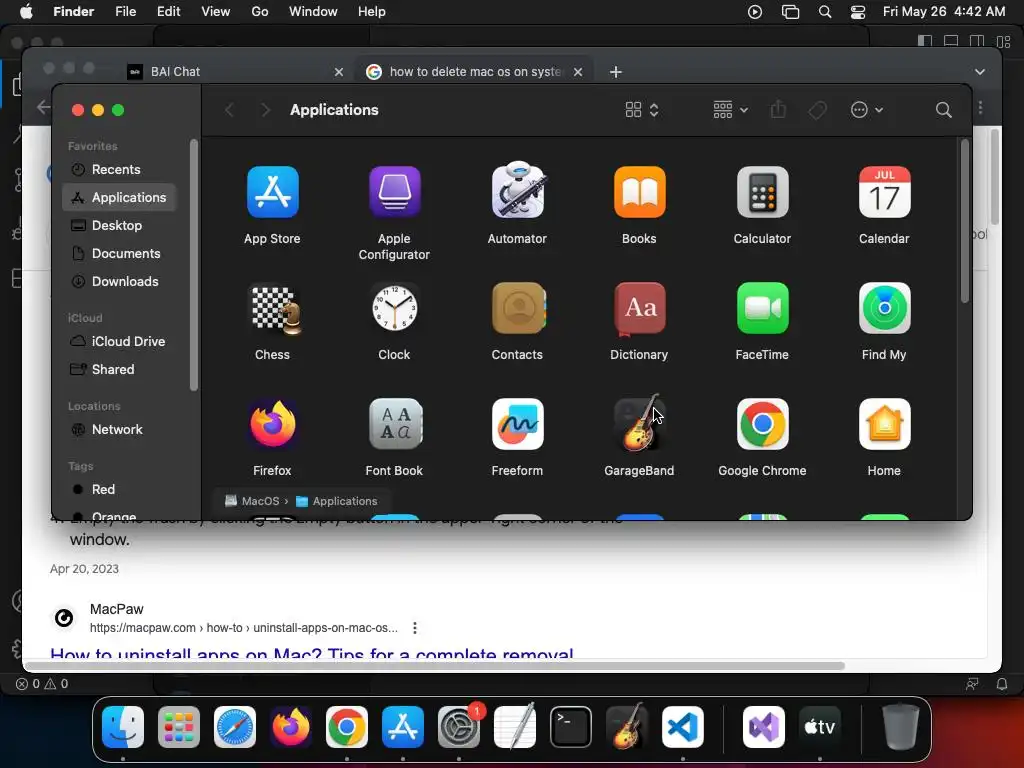The width and height of the screenshot is (1024, 768).
Task: Open System Settings from the Dock
Action: [459, 726]
